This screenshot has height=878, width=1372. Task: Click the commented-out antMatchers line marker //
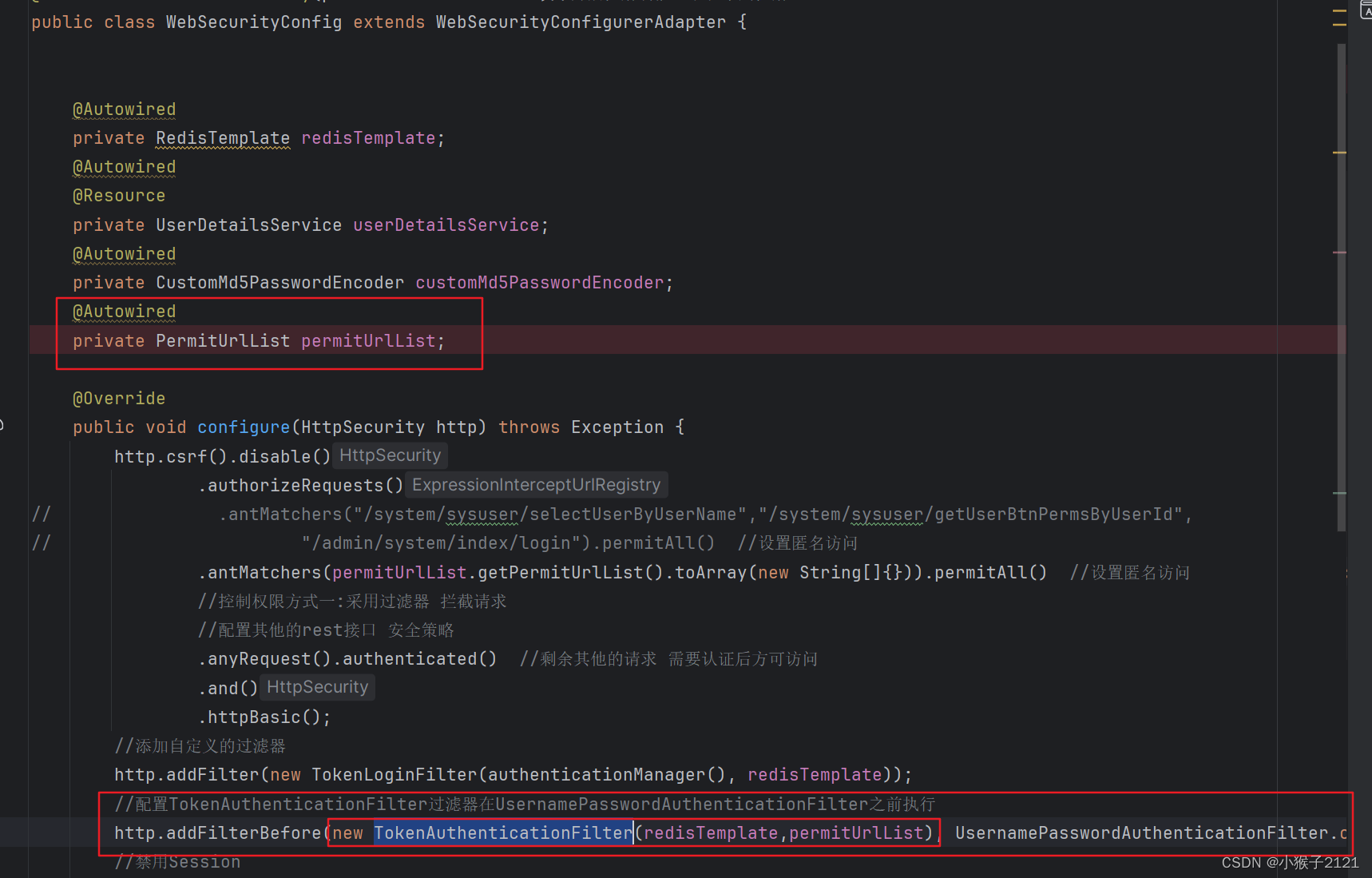[41, 514]
